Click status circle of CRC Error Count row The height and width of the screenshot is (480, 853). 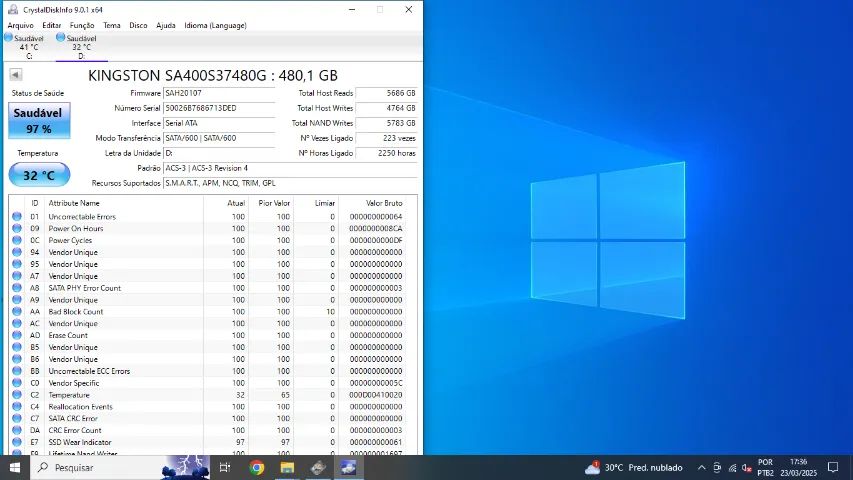[x=17, y=430]
